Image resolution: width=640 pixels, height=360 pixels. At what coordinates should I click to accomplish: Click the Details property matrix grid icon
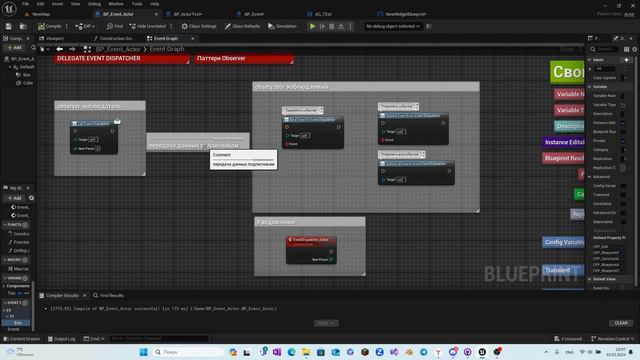point(627,49)
